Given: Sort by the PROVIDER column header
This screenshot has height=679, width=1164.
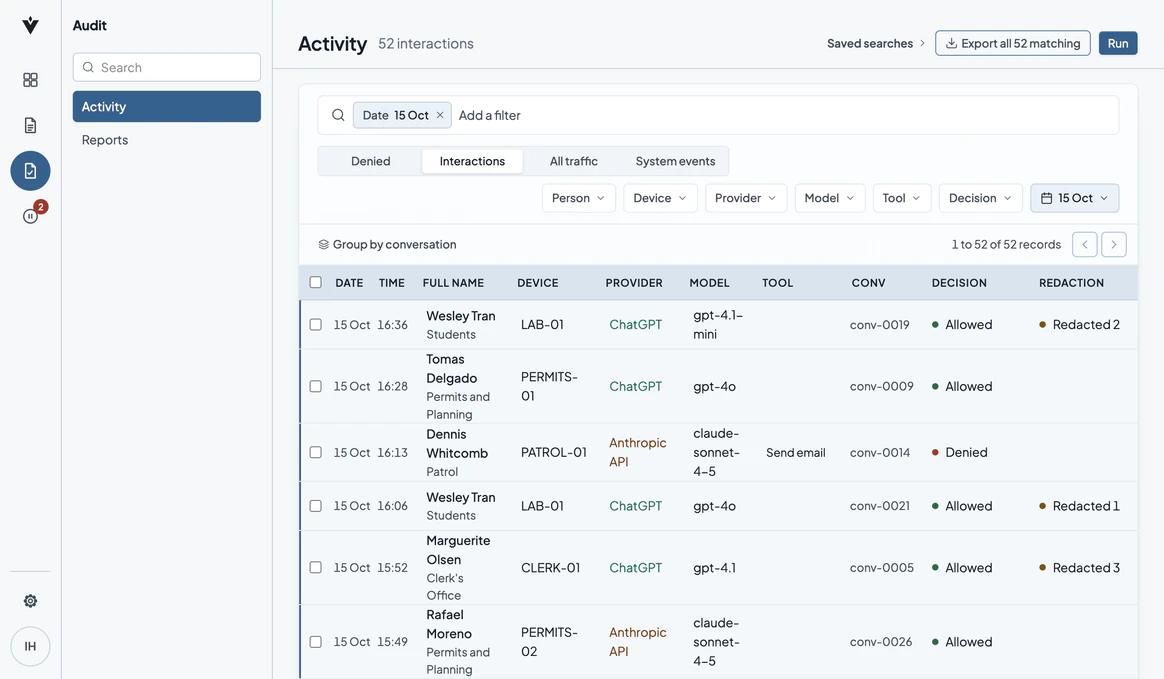Looking at the screenshot, I should click(634, 283).
